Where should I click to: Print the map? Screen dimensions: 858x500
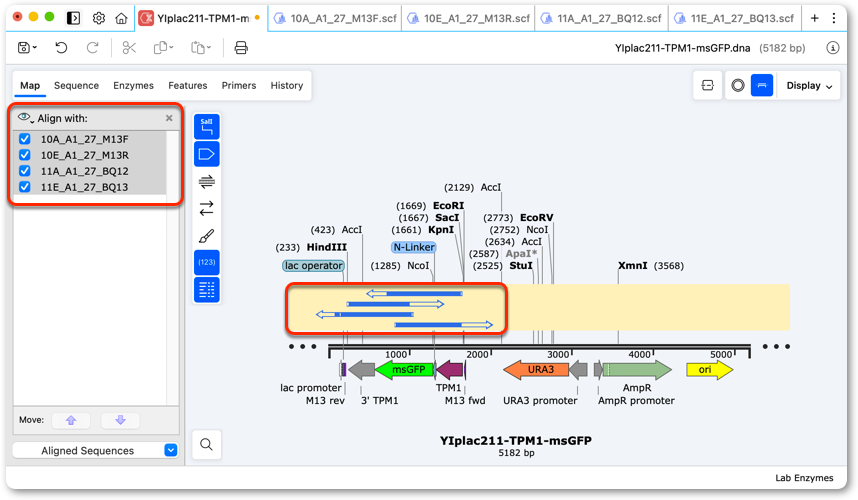tap(241, 48)
